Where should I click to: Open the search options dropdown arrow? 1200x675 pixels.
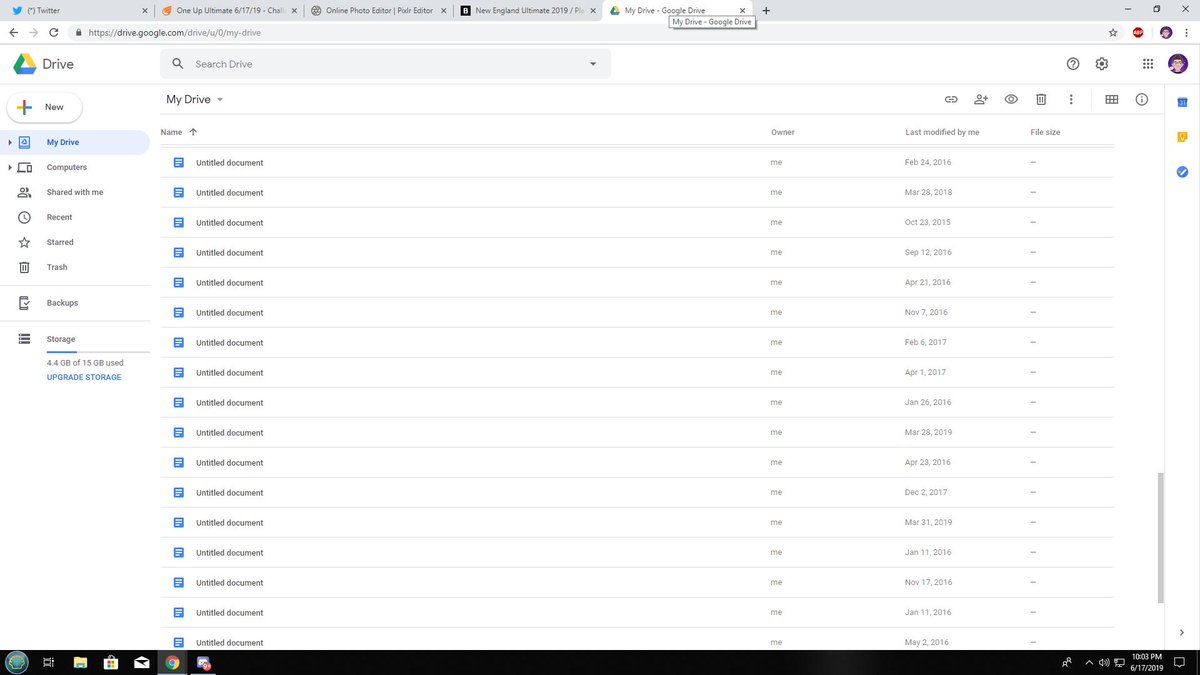593,64
